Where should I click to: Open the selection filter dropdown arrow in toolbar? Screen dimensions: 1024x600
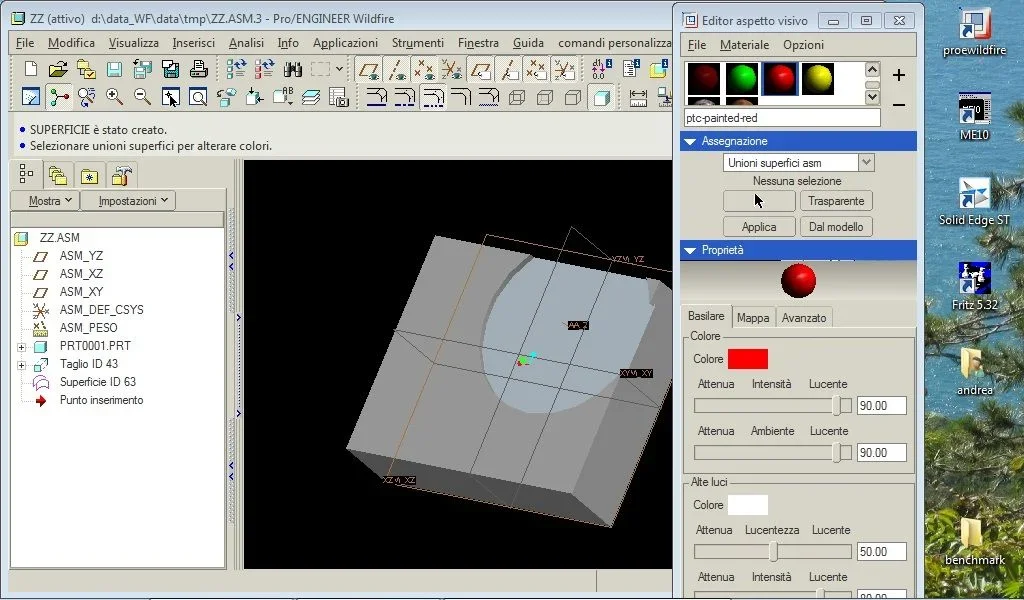point(340,69)
